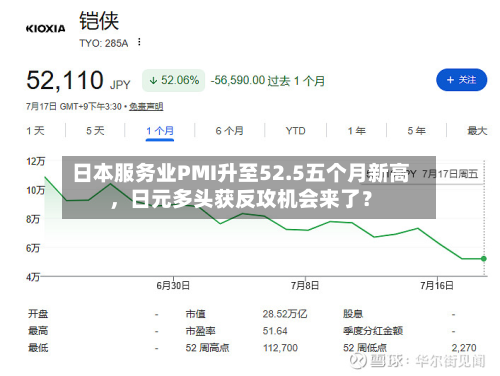Click the TYO: 285A ticker text

click(104, 43)
